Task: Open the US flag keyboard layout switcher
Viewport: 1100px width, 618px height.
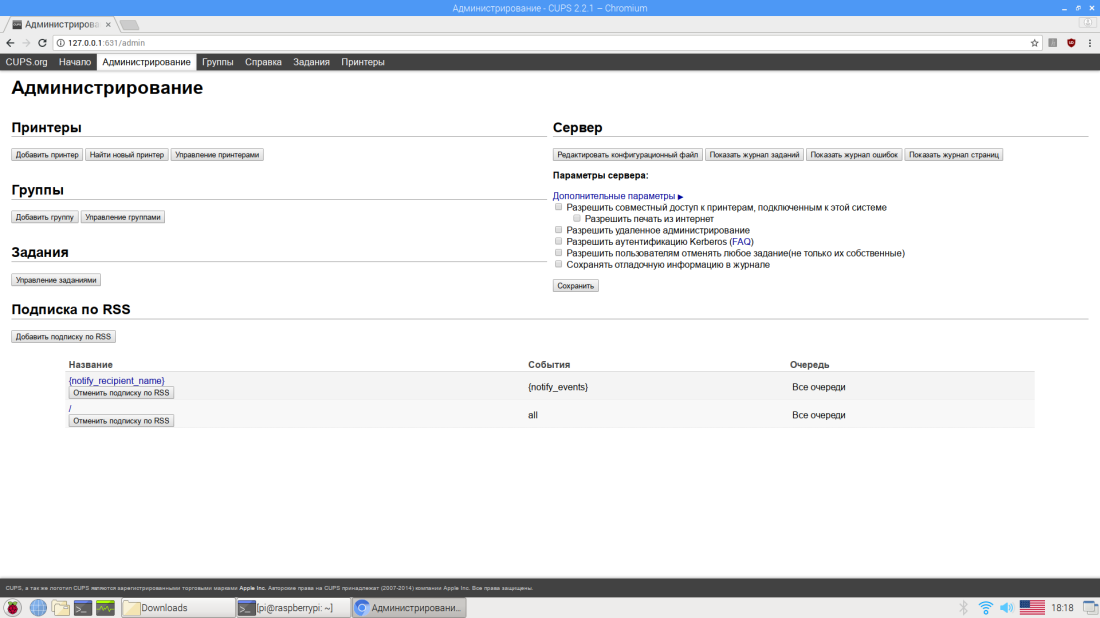Action: click(1032, 608)
